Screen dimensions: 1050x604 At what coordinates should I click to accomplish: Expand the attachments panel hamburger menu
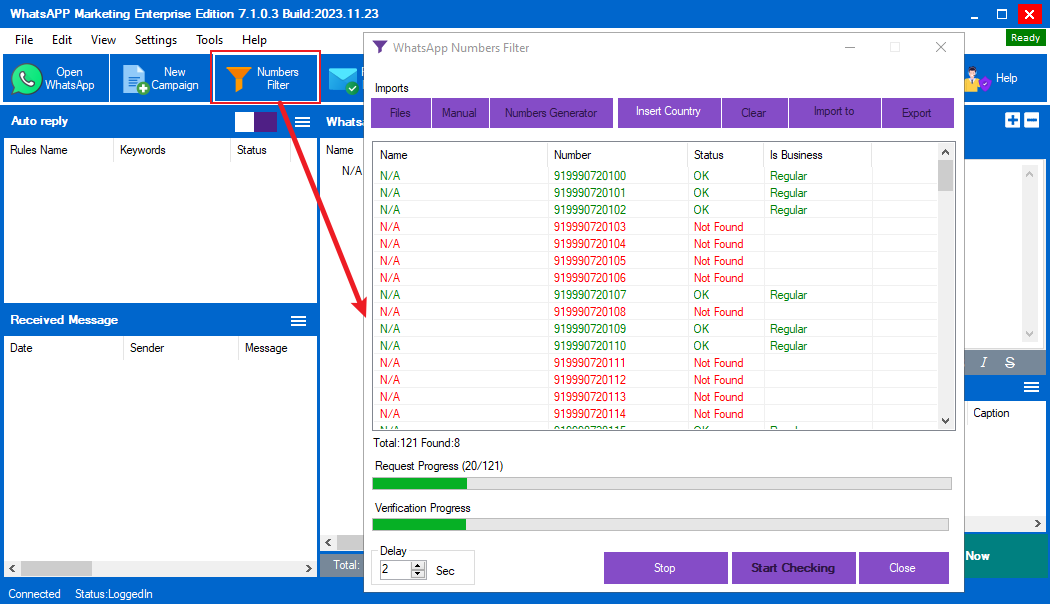[1031, 387]
